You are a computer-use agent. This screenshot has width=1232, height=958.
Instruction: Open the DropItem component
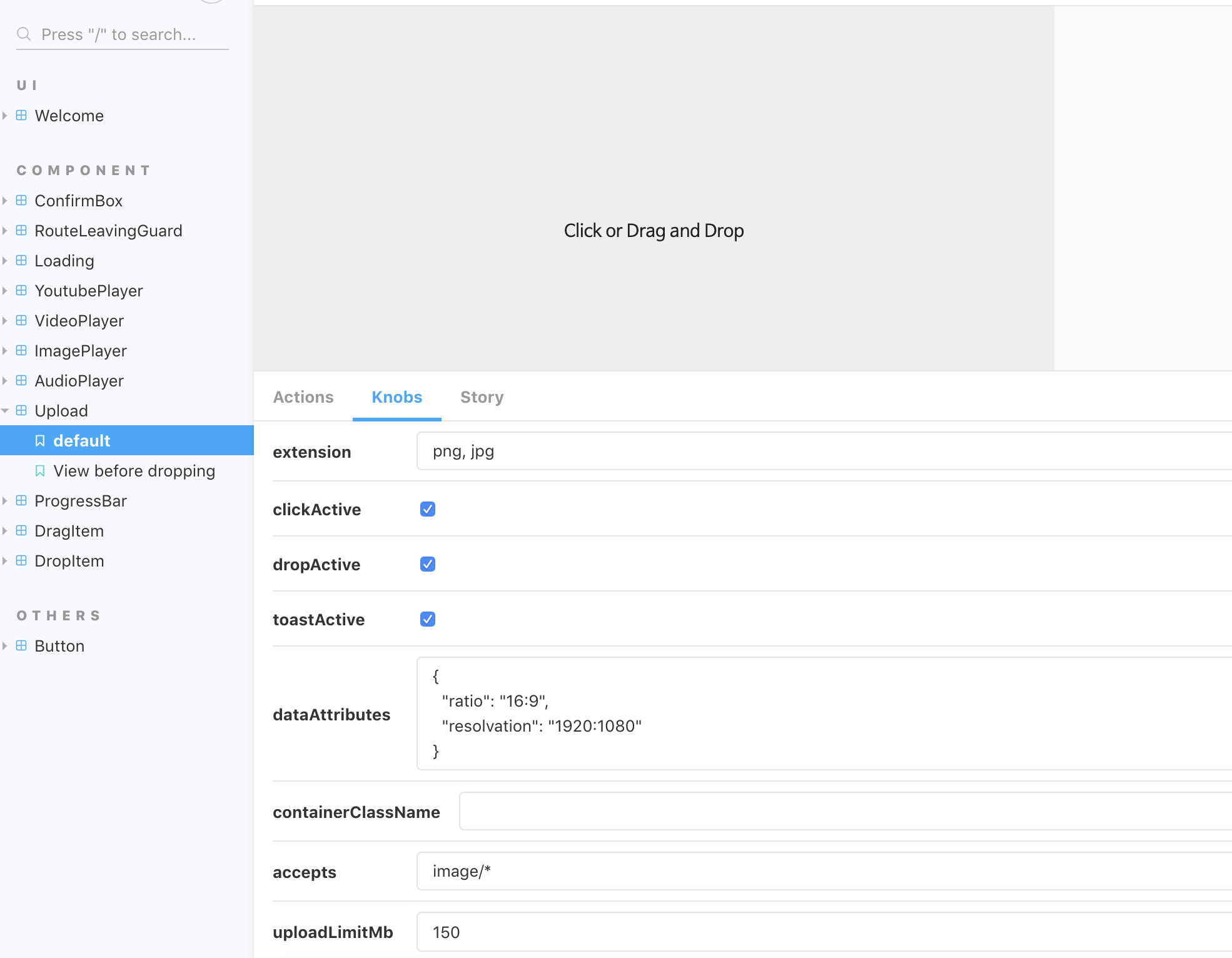click(x=69, y=561)
